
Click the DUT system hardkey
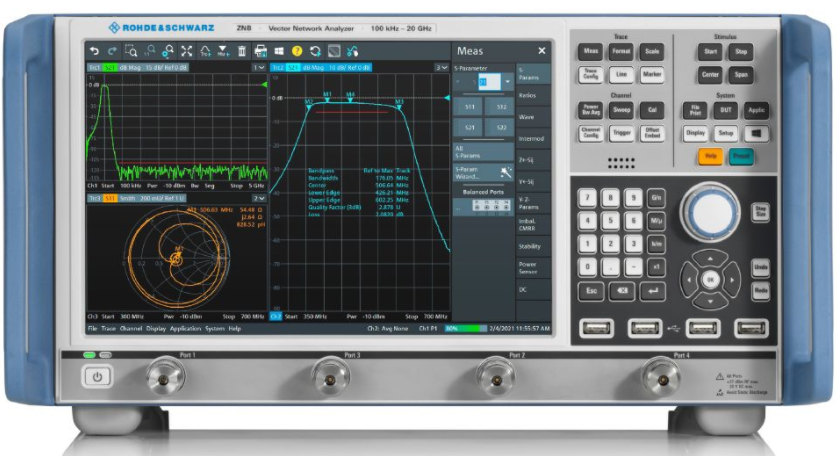pyautogui.click(x=725, y=110)
